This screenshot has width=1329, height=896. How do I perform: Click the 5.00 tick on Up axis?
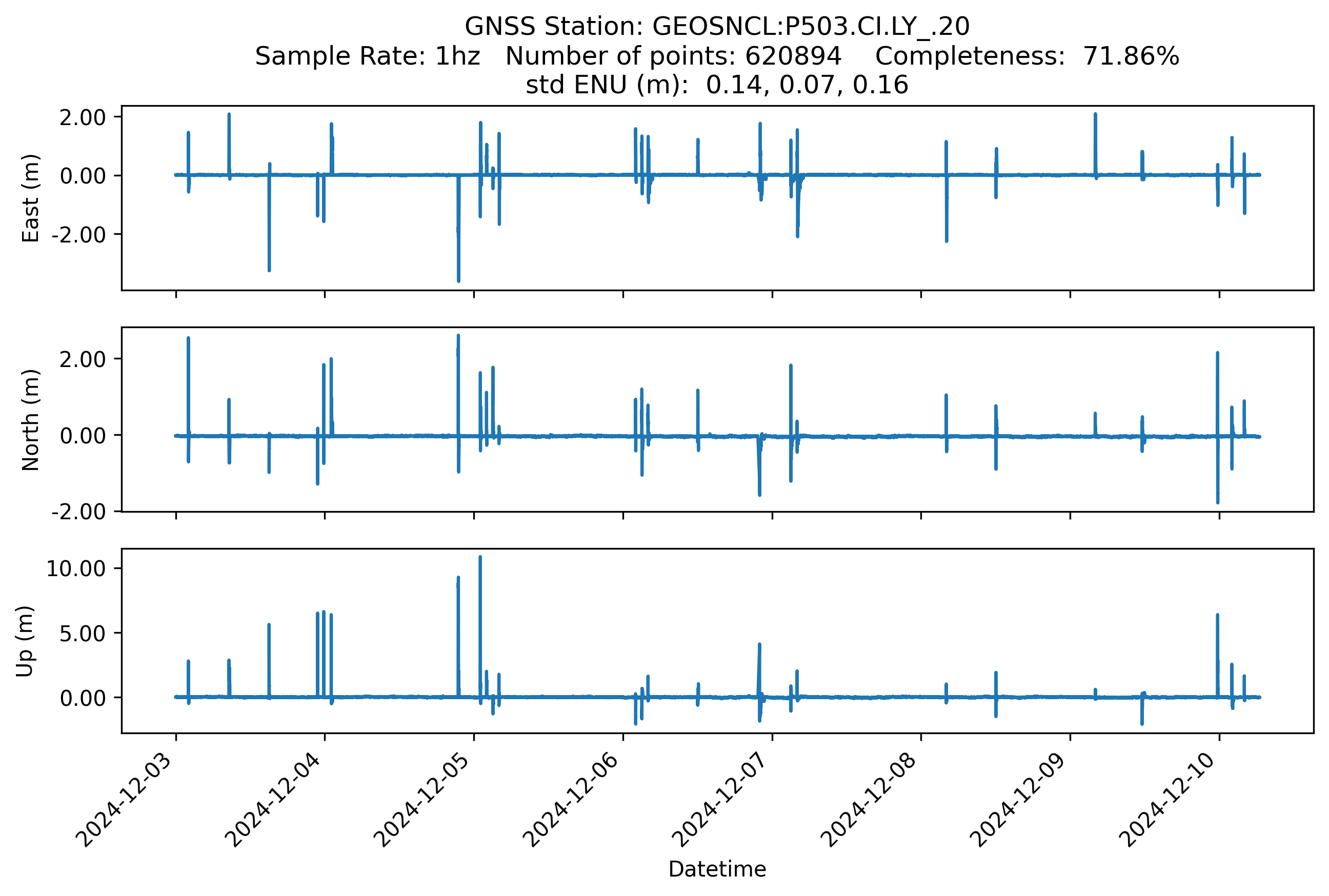83,634
